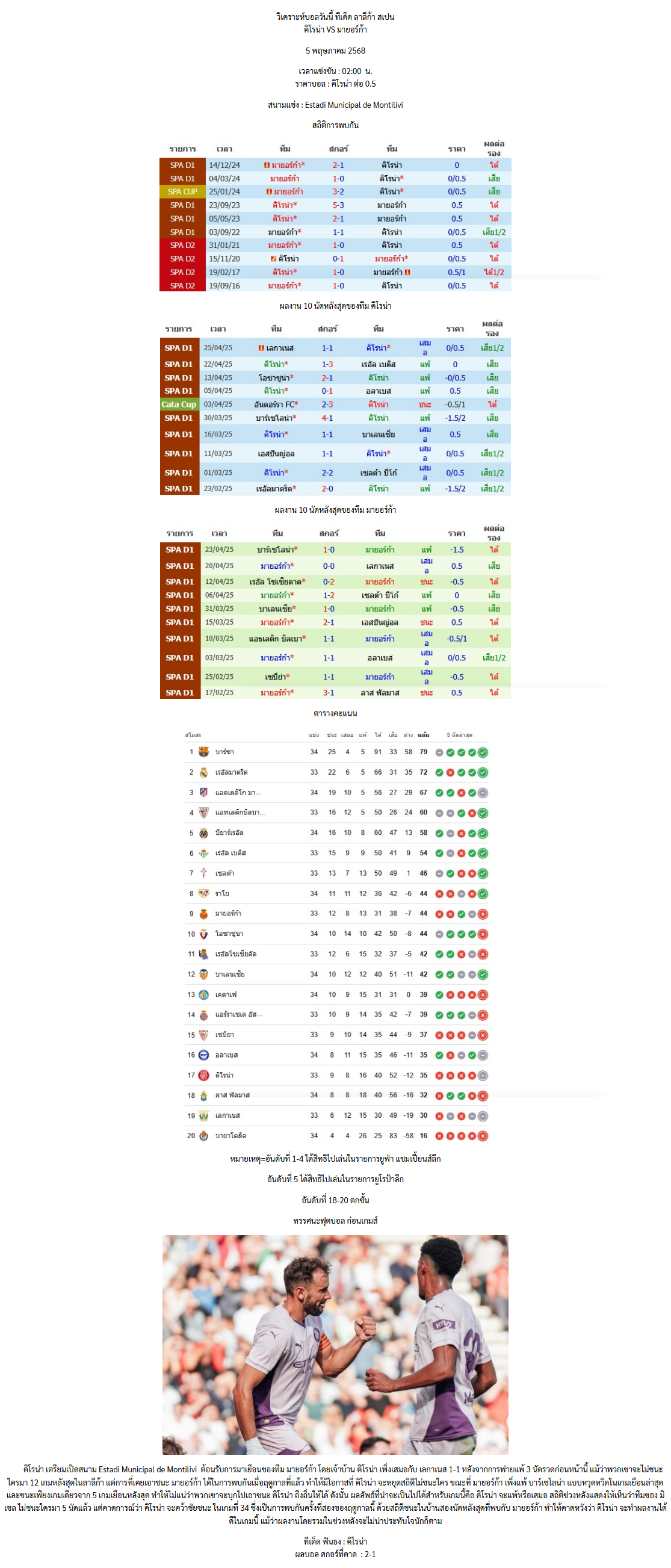Click the 'ทรรศนะฟุตบอล ก่อนเกมส์' heading
Image resolution: width=671 pixels, height=1568 pixels.
click(335, 1221)
